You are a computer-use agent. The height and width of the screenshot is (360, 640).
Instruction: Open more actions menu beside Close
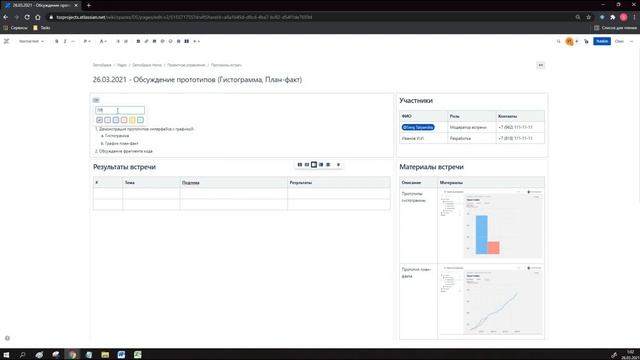coord(632,41)
